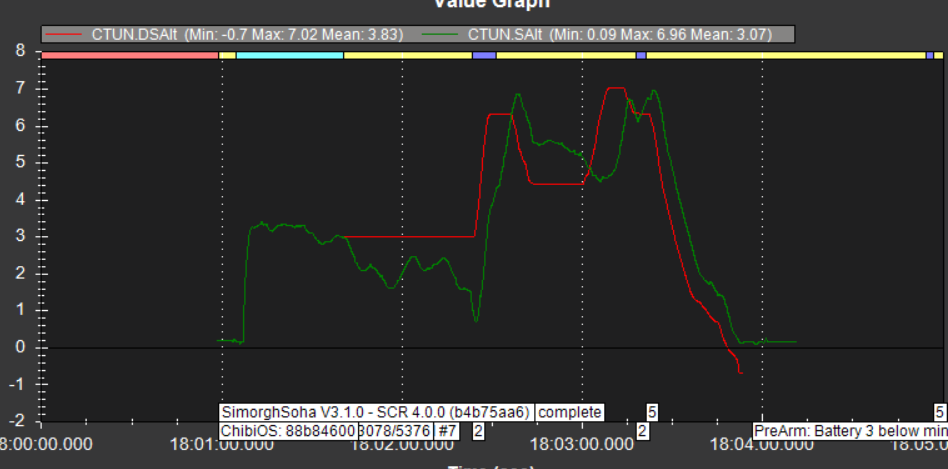Viewport: 948px width, 469px height.
Task: Click the CTUN.DSAlt legend entry
Action: coord(224,34)
